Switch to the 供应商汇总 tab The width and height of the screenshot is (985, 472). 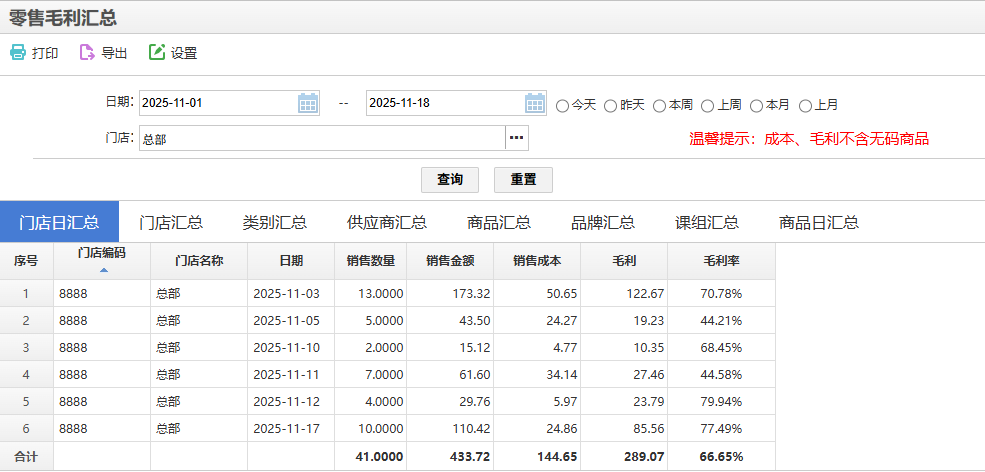[386, 222]
